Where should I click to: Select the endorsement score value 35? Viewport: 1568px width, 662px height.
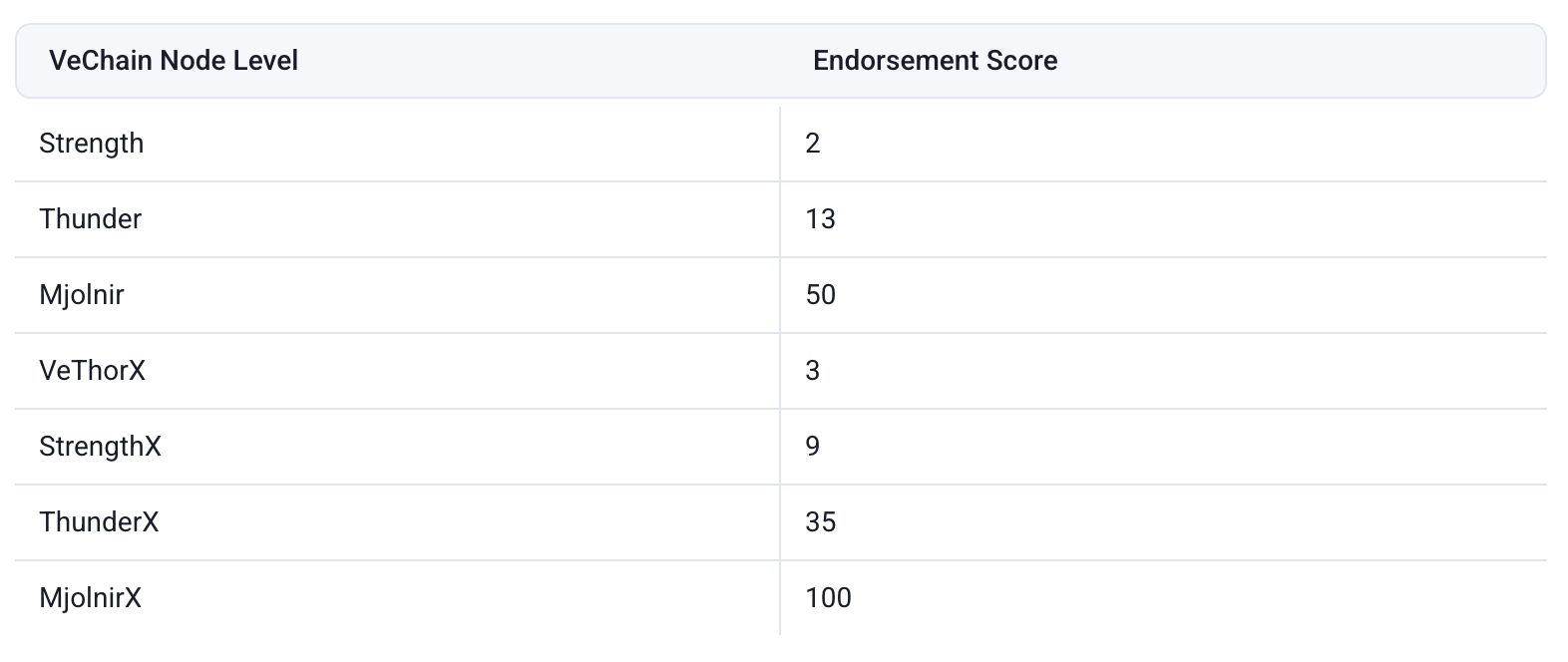[x=820, y=522]
